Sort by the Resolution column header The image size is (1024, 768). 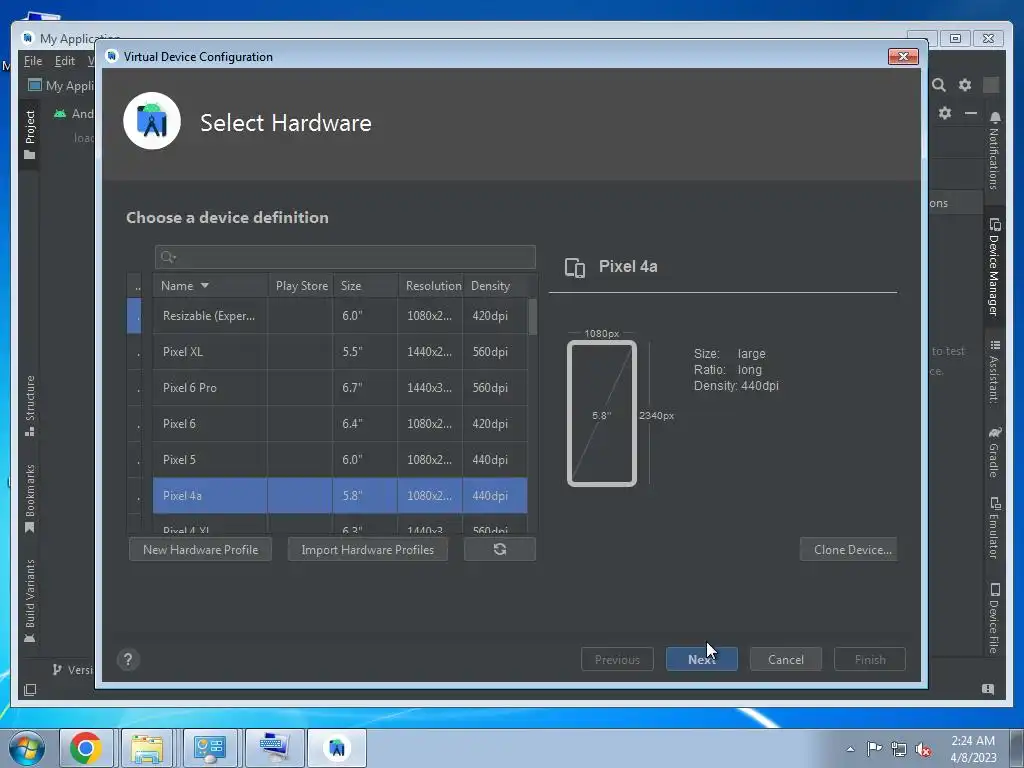431,285
